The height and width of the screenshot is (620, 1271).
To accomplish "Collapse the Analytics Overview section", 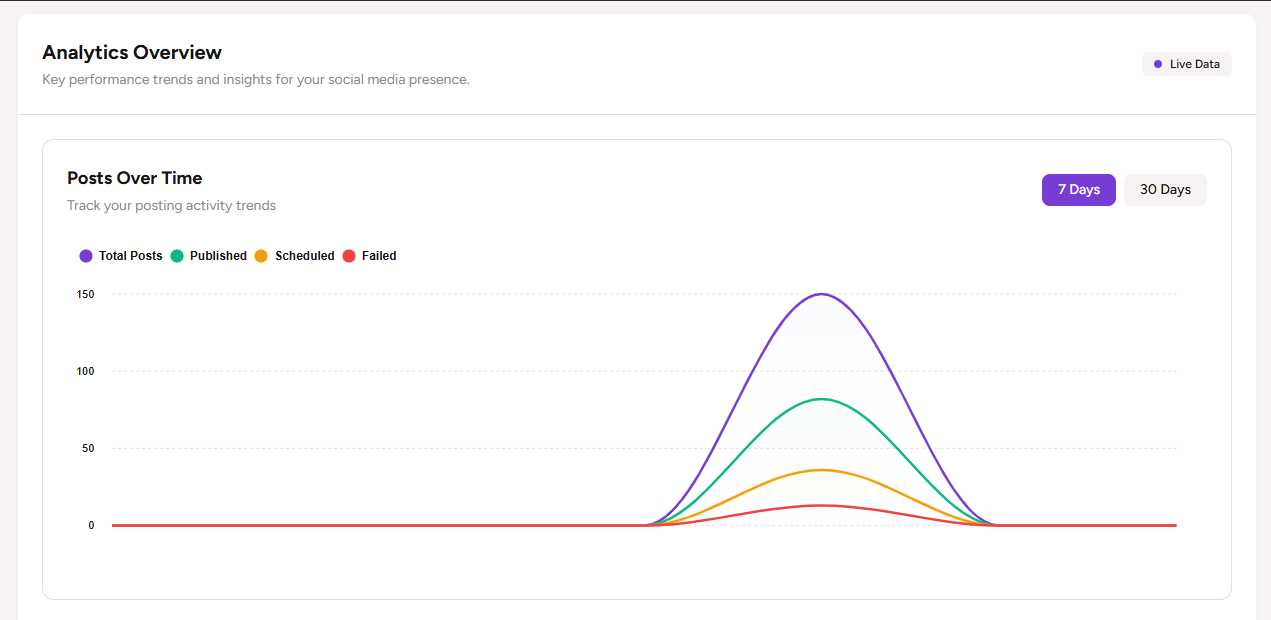I will 132,52.
